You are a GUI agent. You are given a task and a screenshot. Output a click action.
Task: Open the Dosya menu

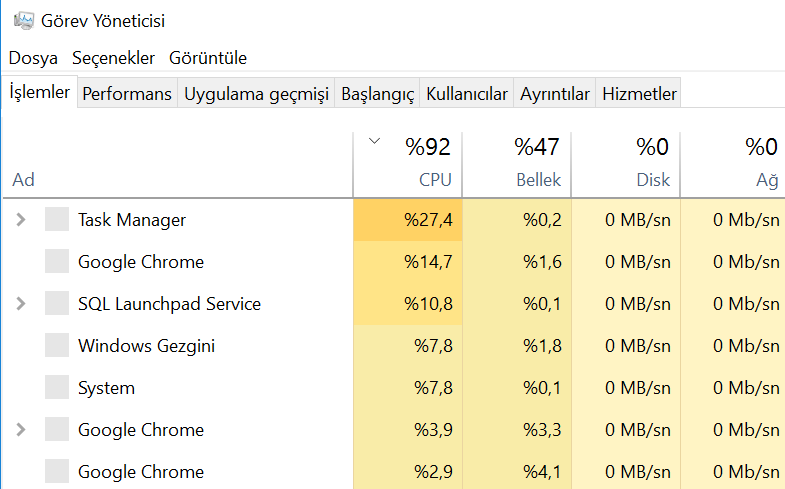pyautogui.click(x=33, y=58)
